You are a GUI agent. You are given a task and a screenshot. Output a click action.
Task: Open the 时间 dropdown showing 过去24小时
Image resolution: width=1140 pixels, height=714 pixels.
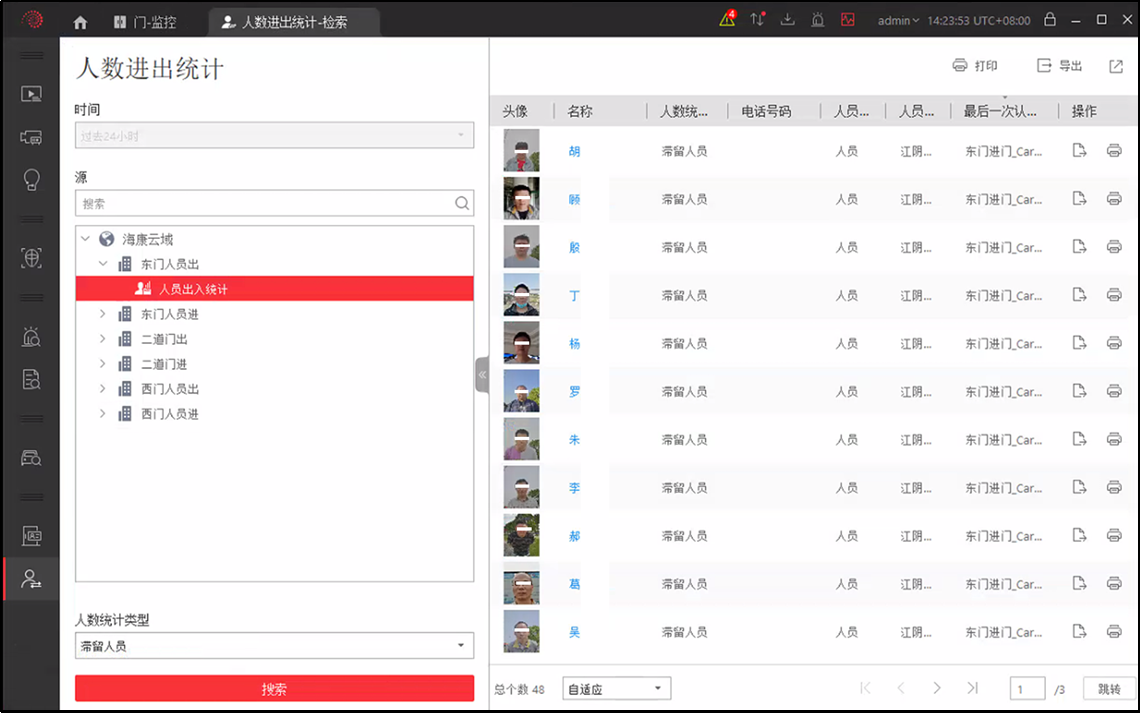pyautogui.click(x=273, y=135)
